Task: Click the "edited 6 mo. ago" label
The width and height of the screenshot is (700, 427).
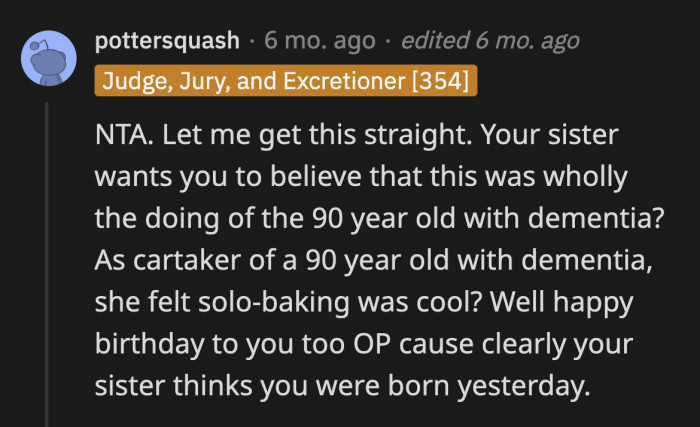Action: pyautogui.click(x=490, y=41)
